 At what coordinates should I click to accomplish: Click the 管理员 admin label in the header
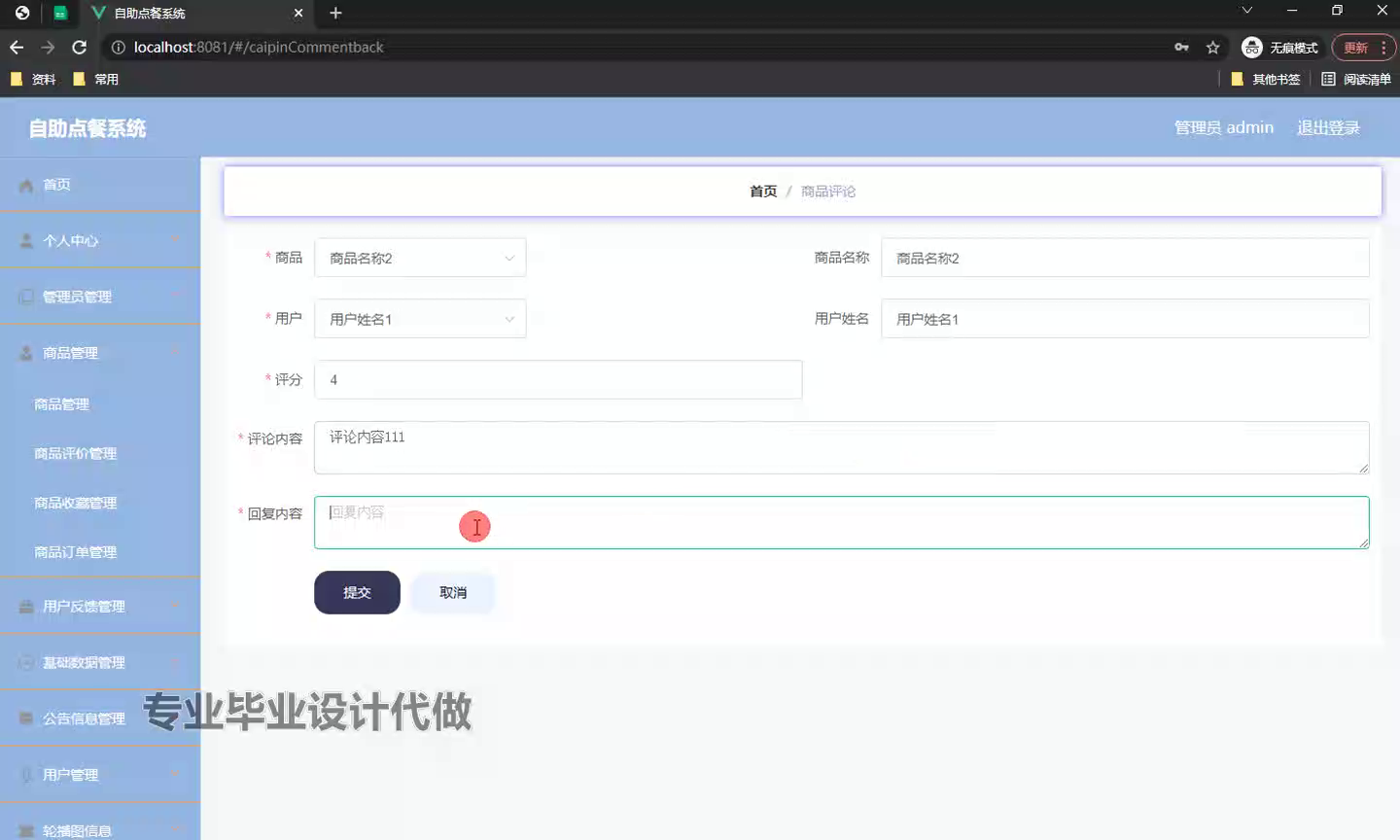[x=1223, y=127]
